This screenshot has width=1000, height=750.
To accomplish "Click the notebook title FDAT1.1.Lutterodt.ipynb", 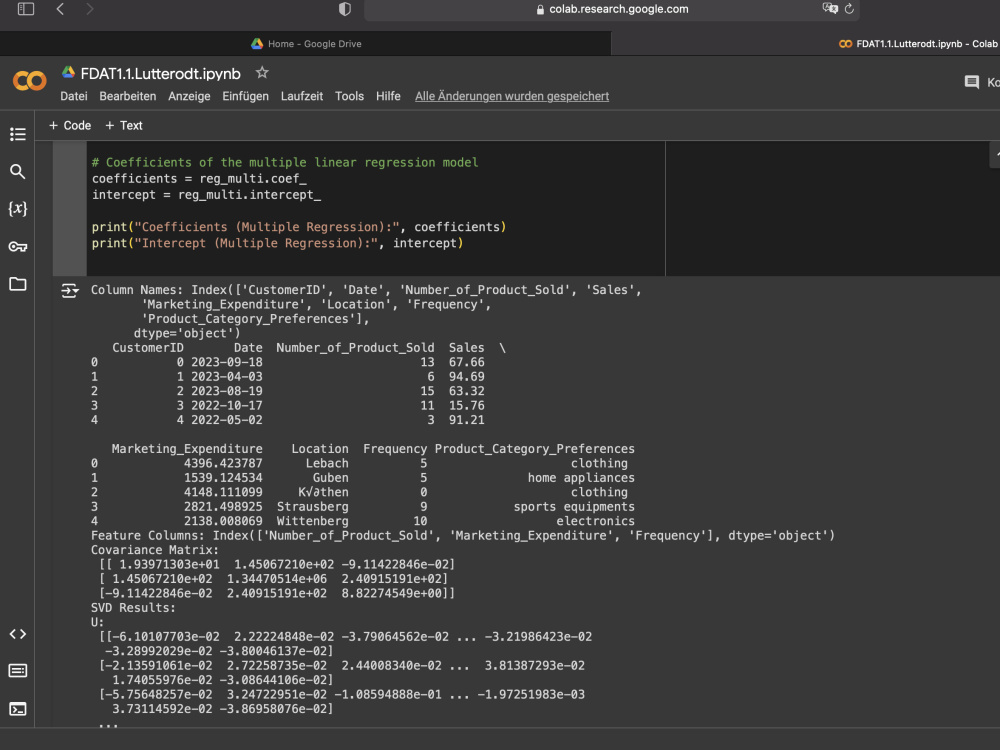I will coord(161,74).
